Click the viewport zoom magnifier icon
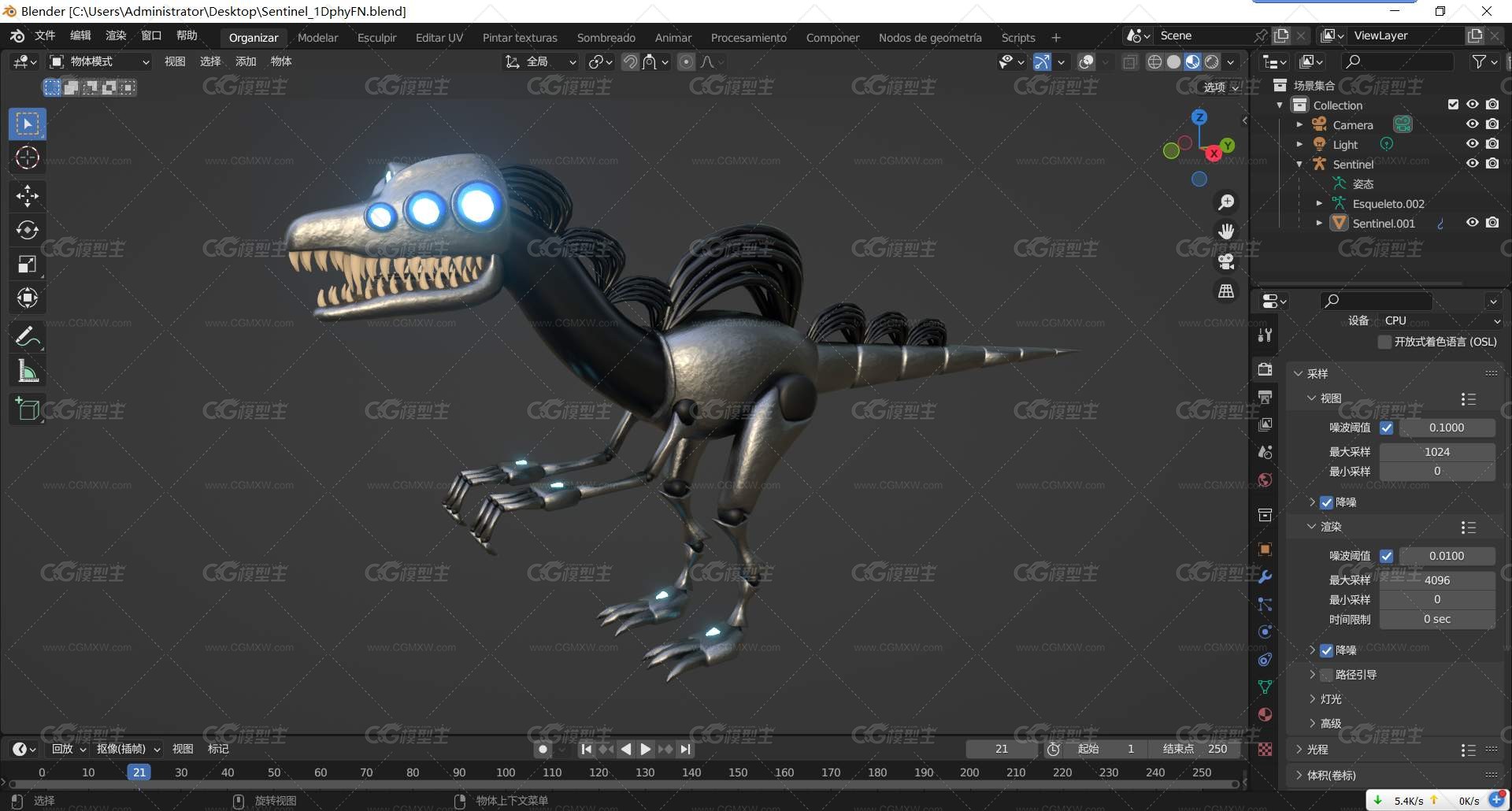The height and width of the screenshot is (811, 1512). [1226, 202]
